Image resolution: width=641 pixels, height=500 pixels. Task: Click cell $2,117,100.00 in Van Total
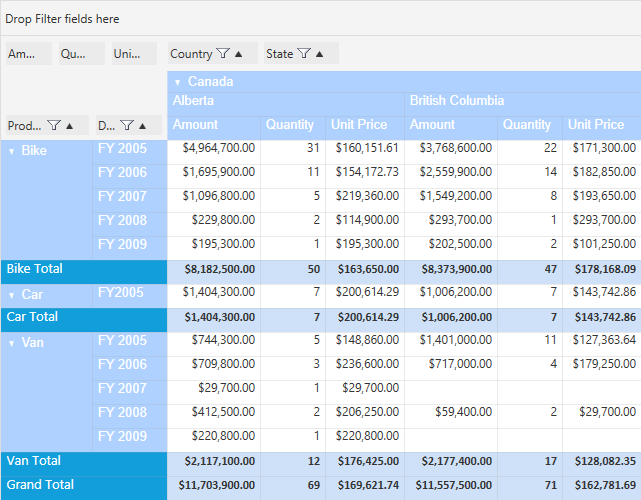[214, 464]
